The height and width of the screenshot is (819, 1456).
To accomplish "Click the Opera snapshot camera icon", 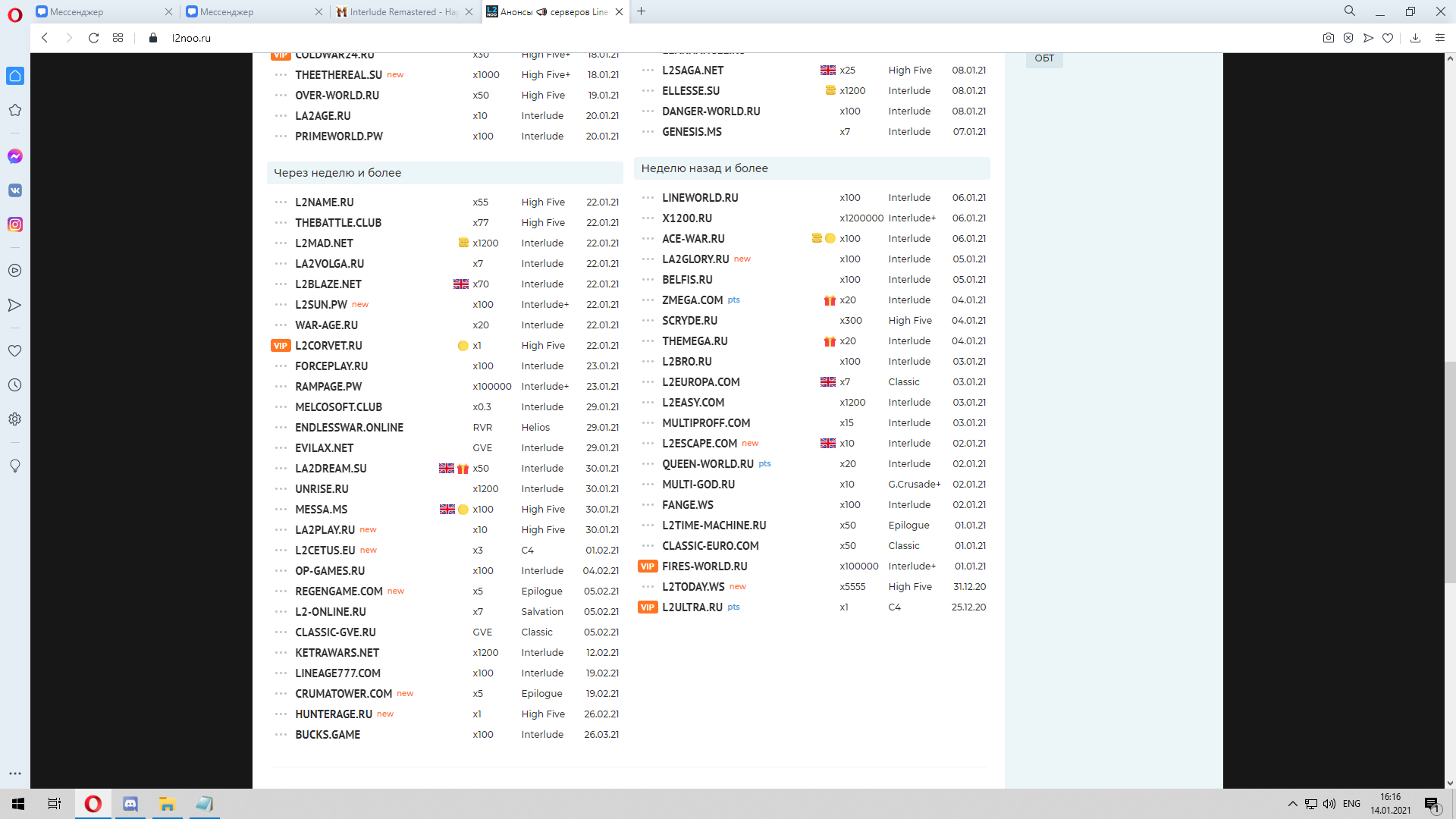I will point(1328,38).
